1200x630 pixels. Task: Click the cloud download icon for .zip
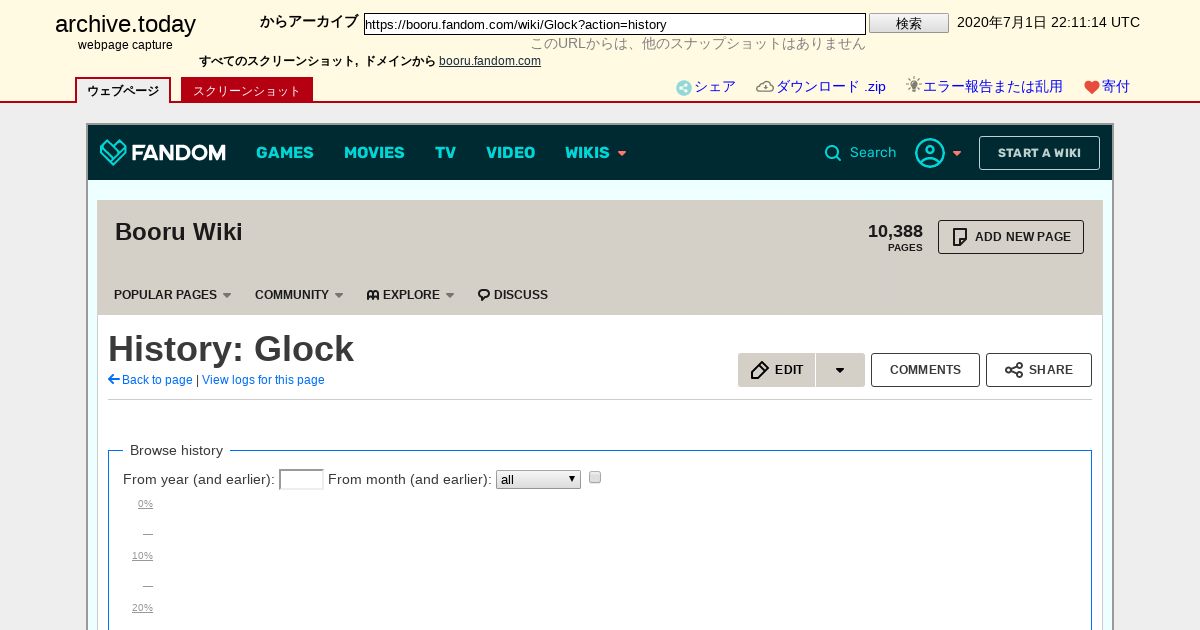[x=765, y=87]
